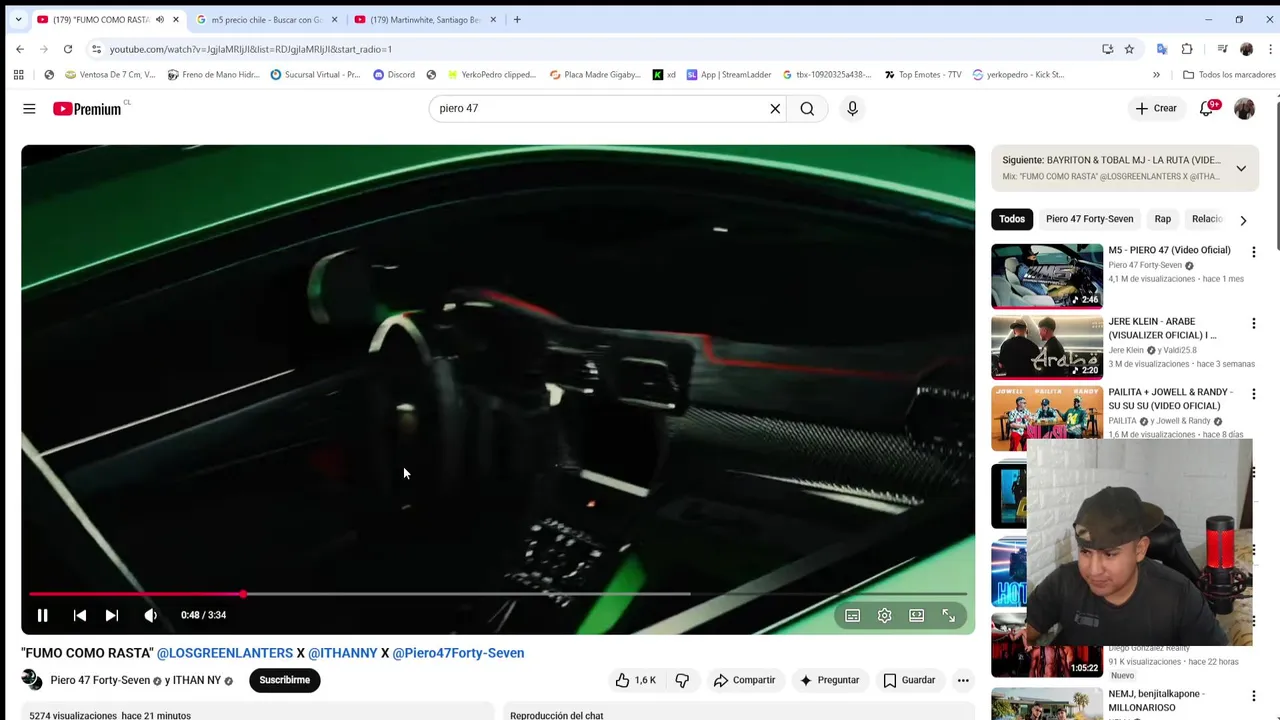Open App | StreamLadder bookmark
The width and height of the screenshot is (1280, 720).
[728, 74]
